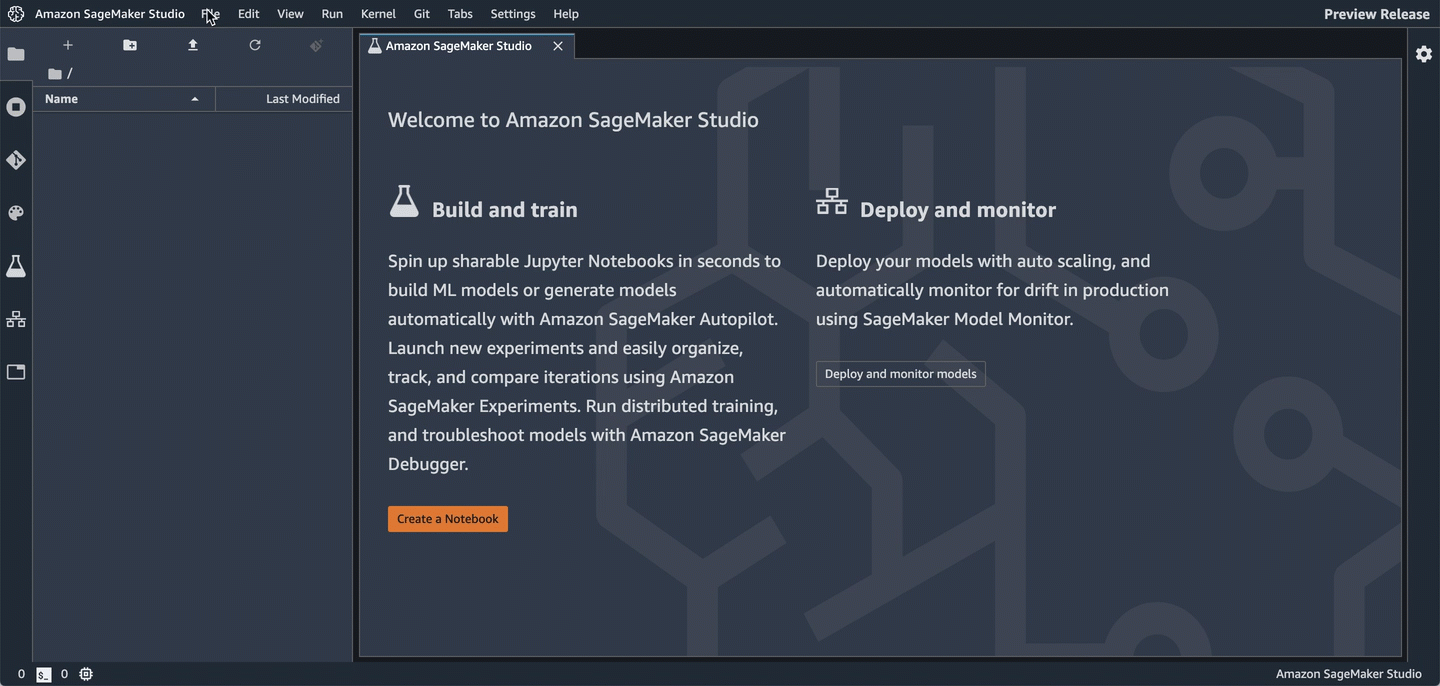
Task: Open the Settings menu
Action: tap(513, 14)
